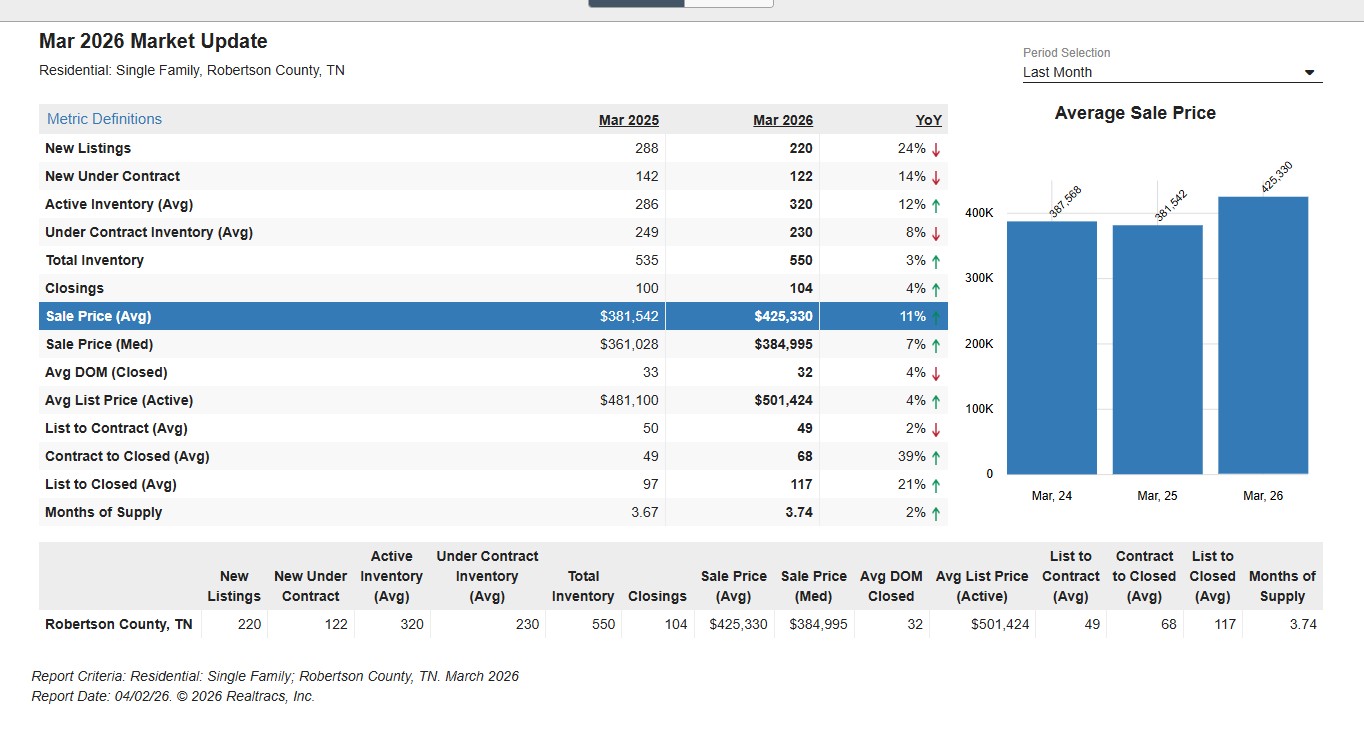Click the red down arrow for New Listings
Image resolution: width=1364 pixels, height=738 pixels.
(936, 149)
